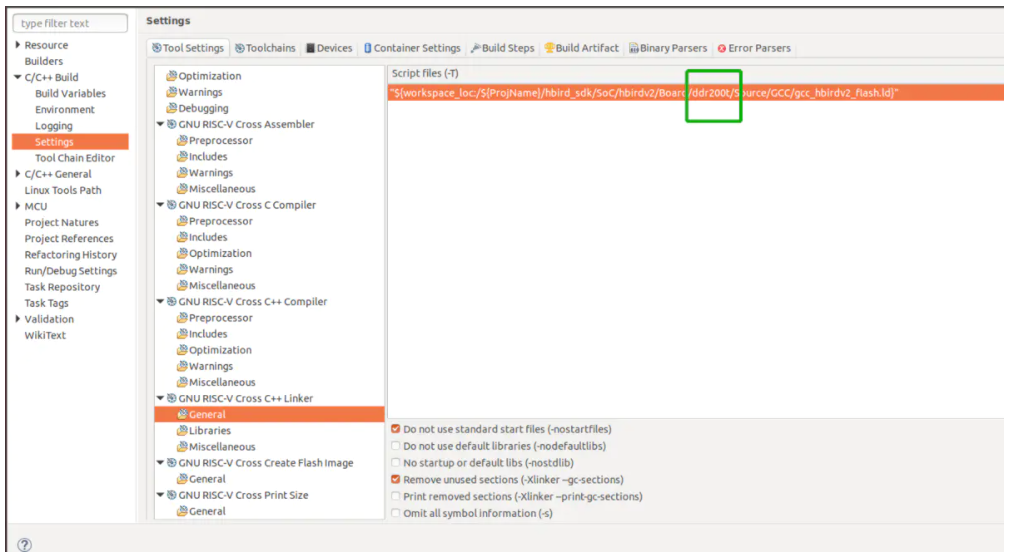Collapse GNU RISC-V Cross C Compiler node
1010x559 pixels.
point(160,205)
